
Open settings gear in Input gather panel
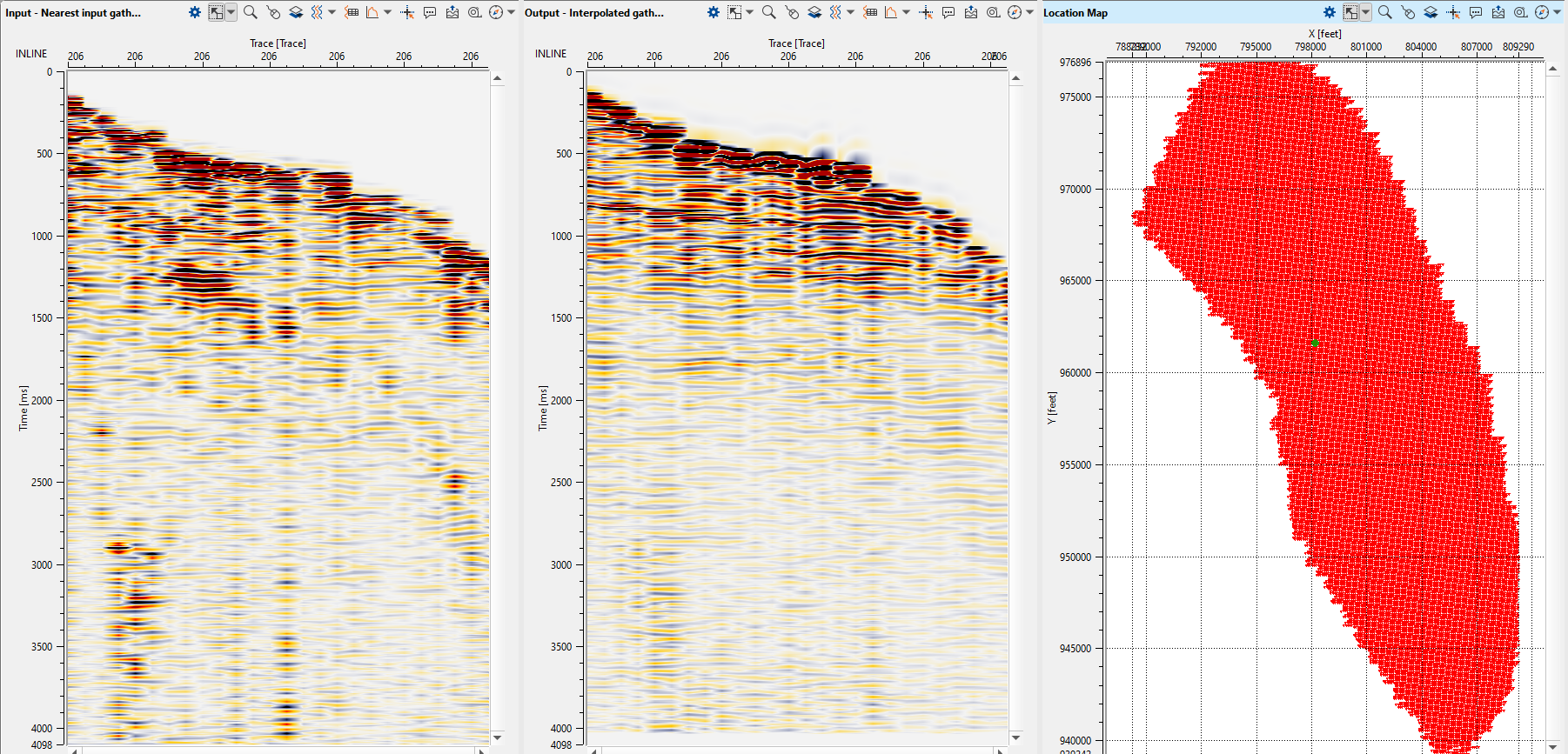tap(195, 12)
